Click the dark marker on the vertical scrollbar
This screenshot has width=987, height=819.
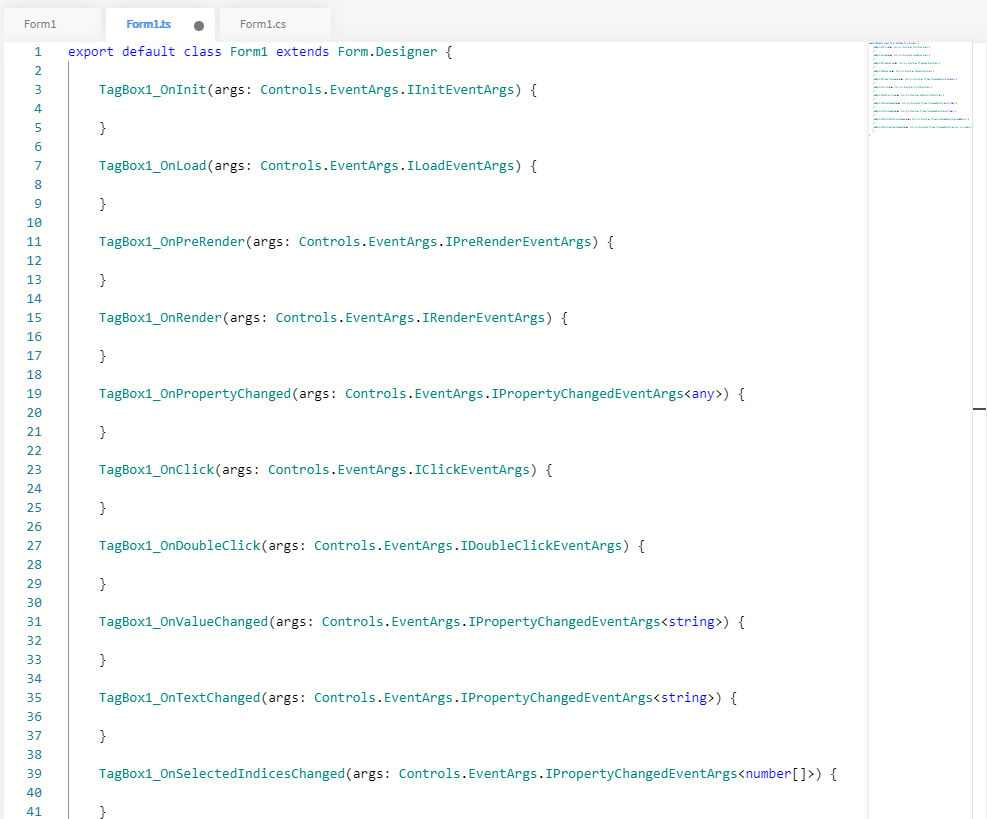979,409
